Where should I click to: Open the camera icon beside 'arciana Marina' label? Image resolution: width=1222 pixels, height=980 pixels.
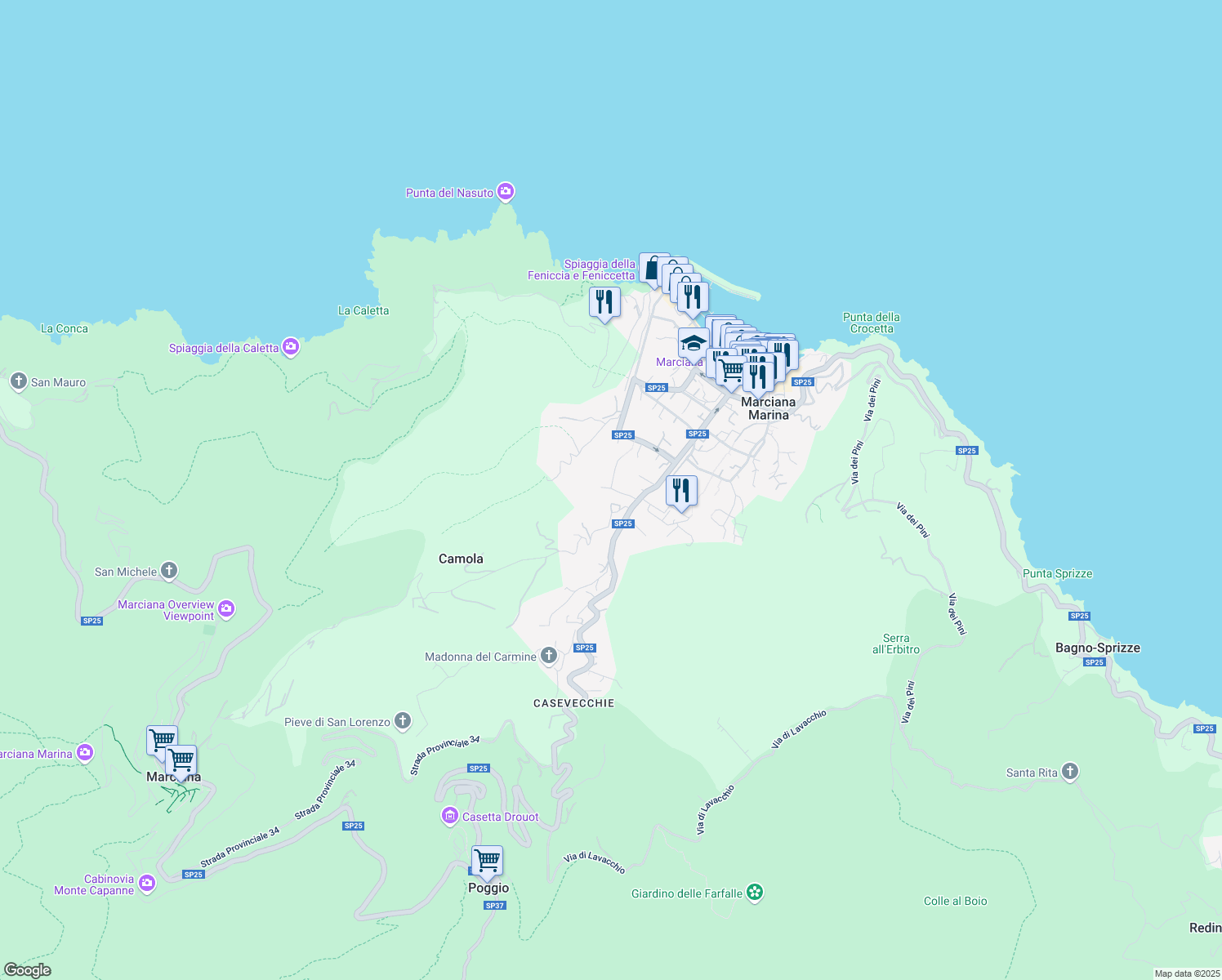coord(85,753)
